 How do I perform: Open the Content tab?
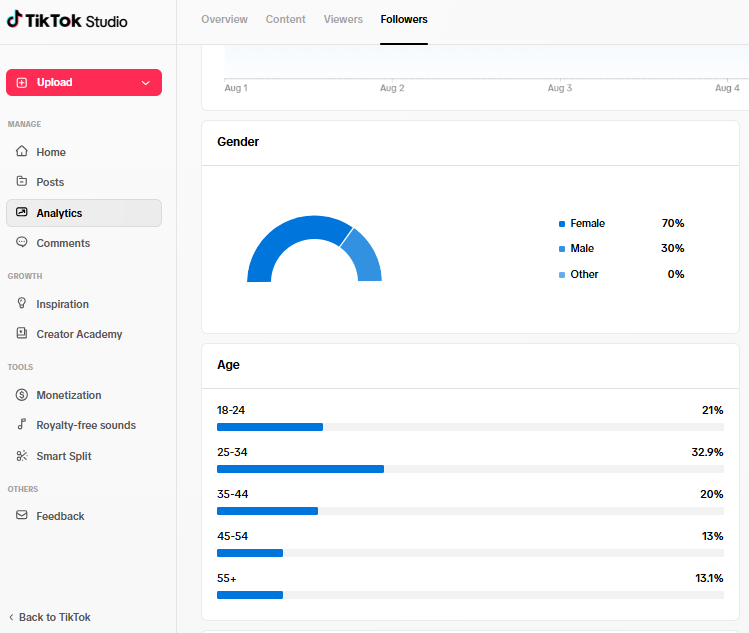tap(285, 20)
